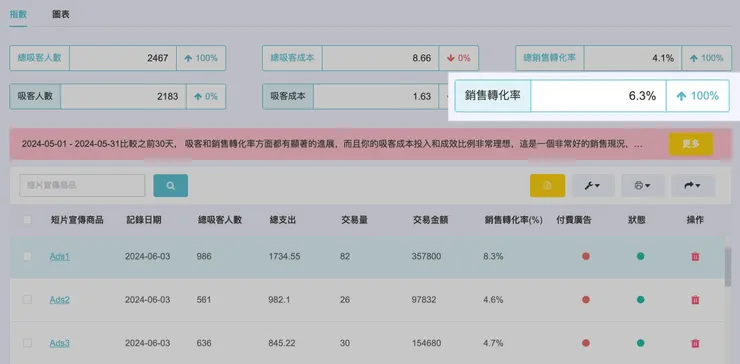Click Ads3 green status indicator
This screenshot has width=740, height=364.
click(x=640, y=343)
